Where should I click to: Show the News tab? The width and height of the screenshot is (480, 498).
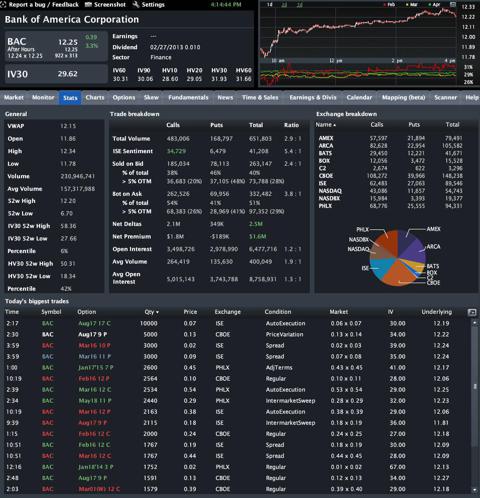click(x=225, y=98)
